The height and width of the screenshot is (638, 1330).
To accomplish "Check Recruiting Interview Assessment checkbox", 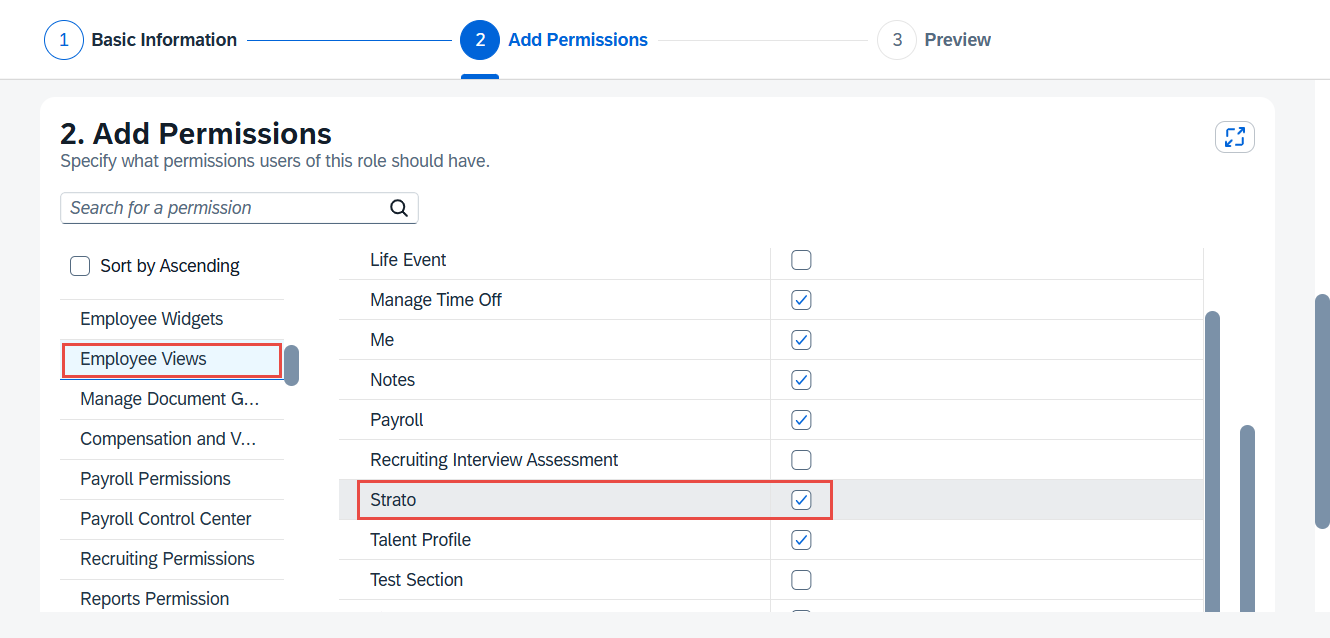I will pos(801,460).
